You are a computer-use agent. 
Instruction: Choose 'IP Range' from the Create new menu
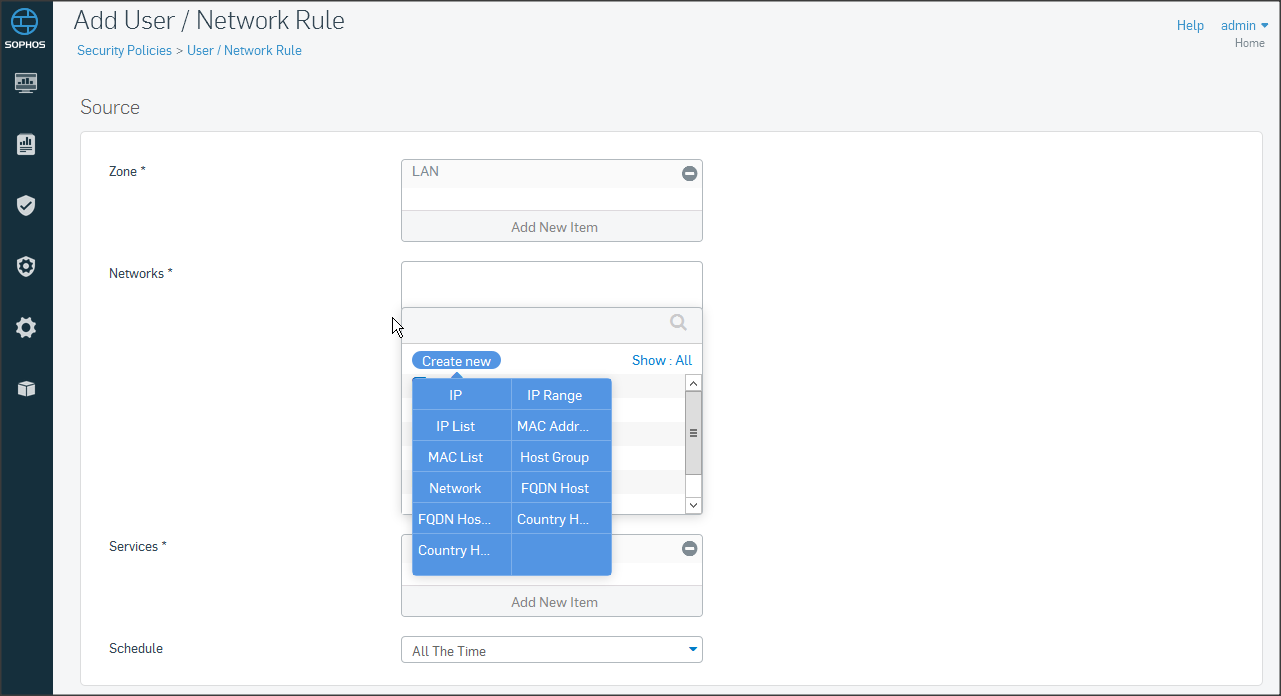pyautogui.click(x=554, y=395)
